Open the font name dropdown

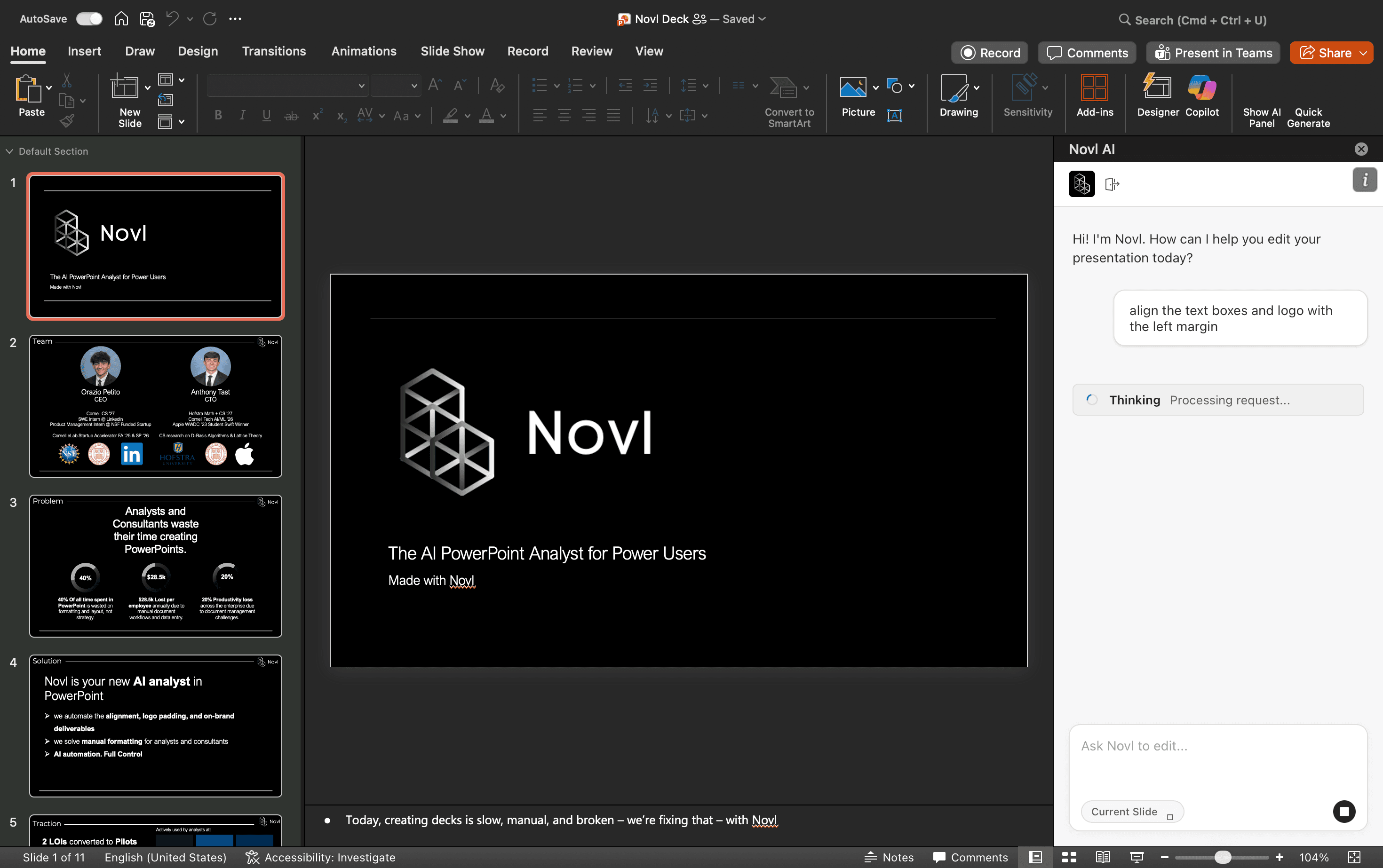pyautogui.click(x=361, y=85)
